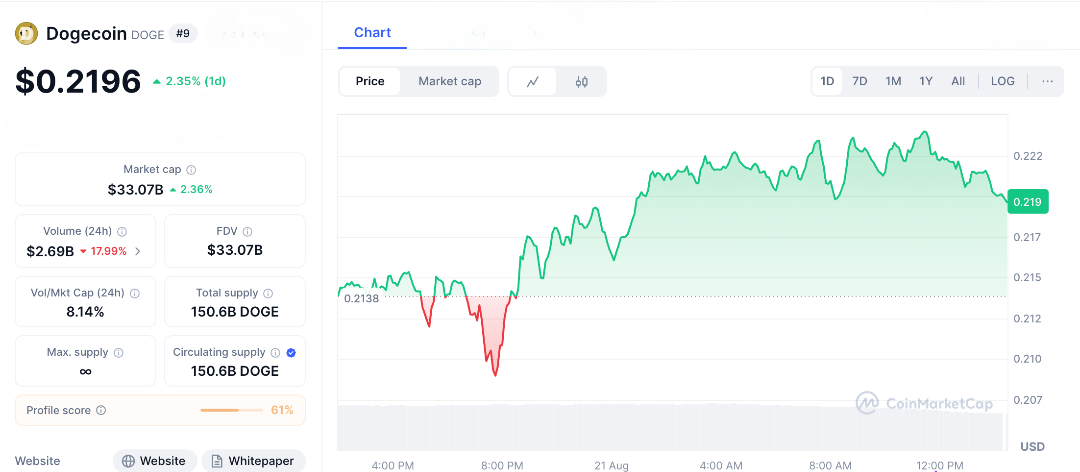Open the chart more options menu
The image size is (1080, 472).
[x=1047, y=81]
